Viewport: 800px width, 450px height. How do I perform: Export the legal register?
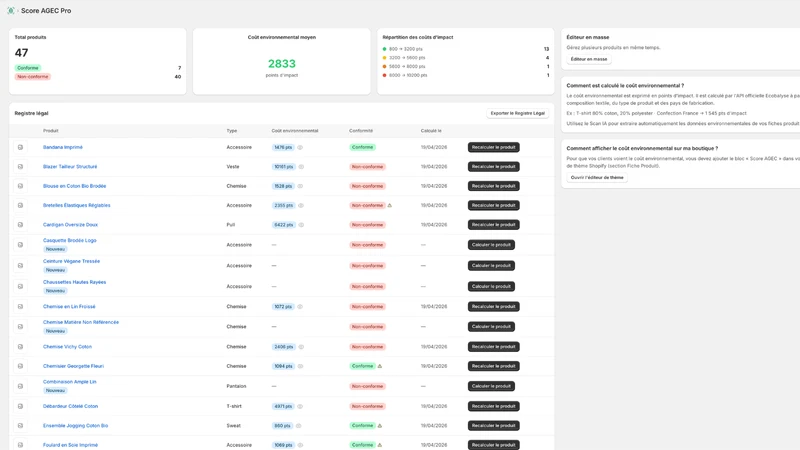pos(517,113)
